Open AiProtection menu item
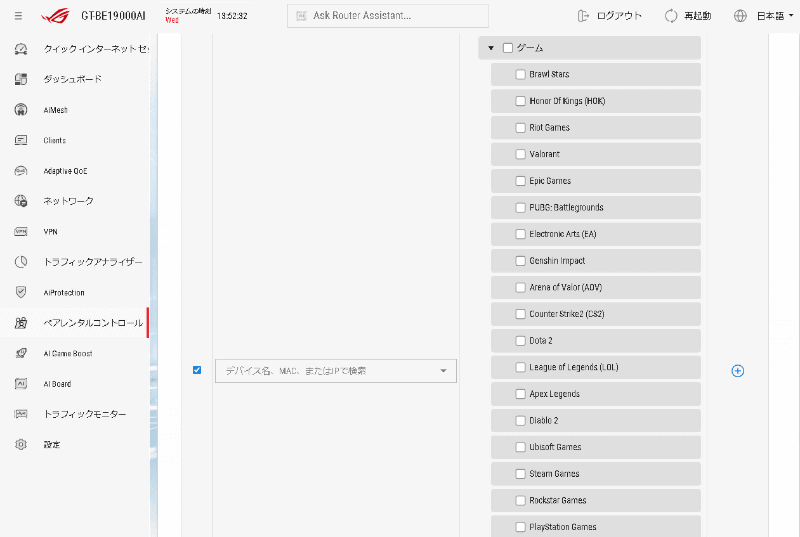The image size is (800, 537). click(x=64, y=293)
